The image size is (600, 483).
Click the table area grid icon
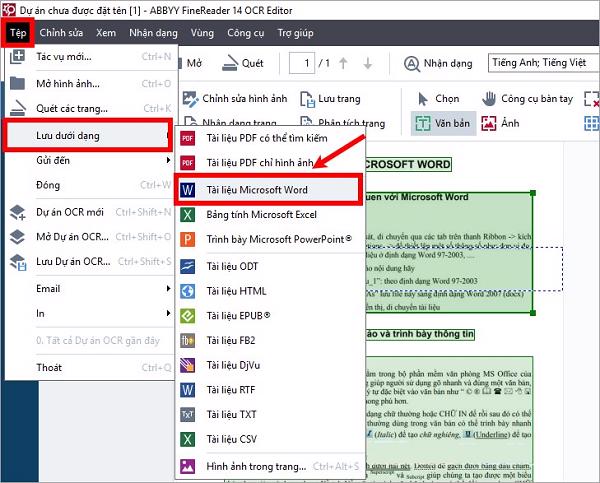point(592,123)
